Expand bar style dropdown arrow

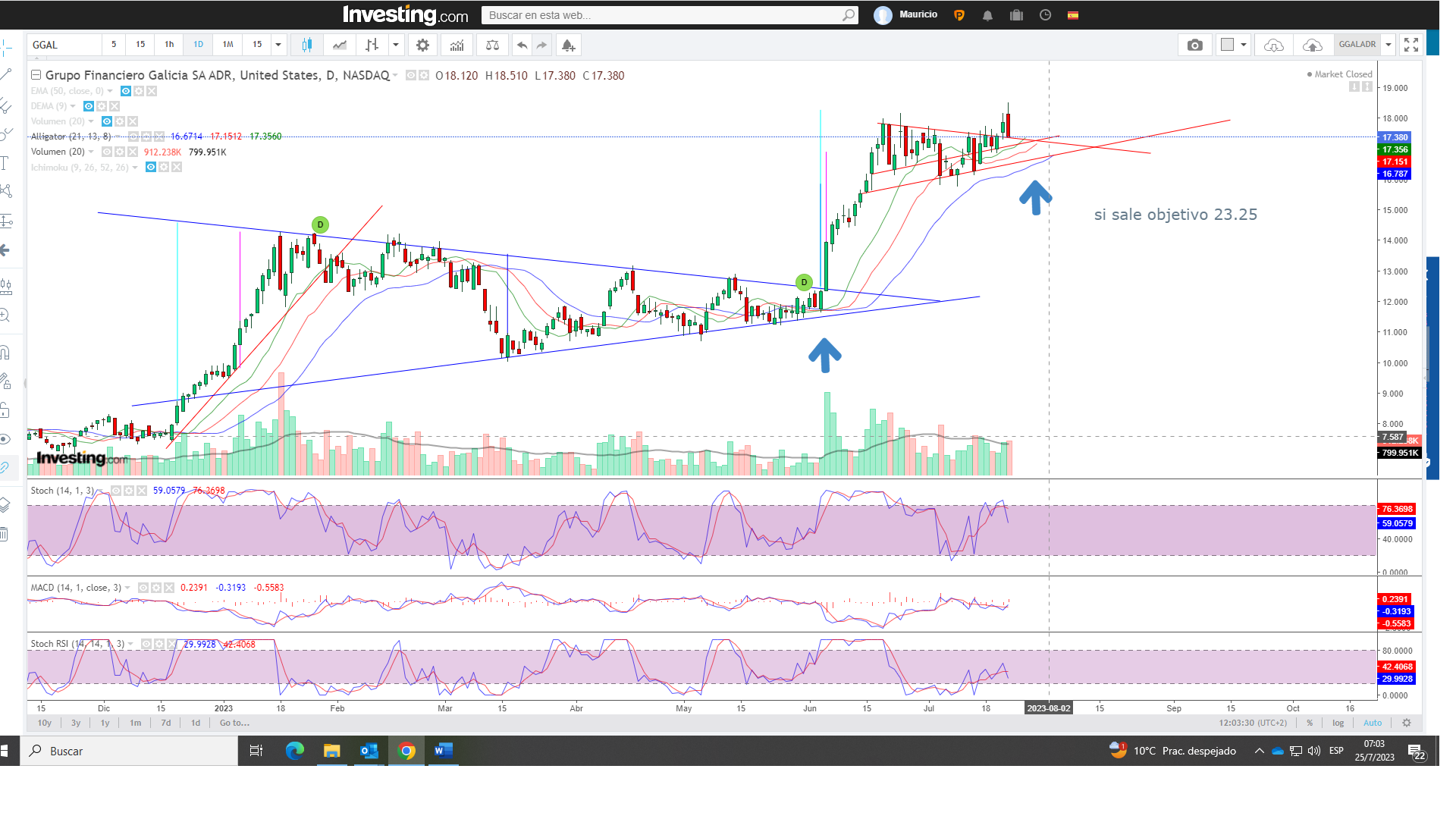coord(395,45)
